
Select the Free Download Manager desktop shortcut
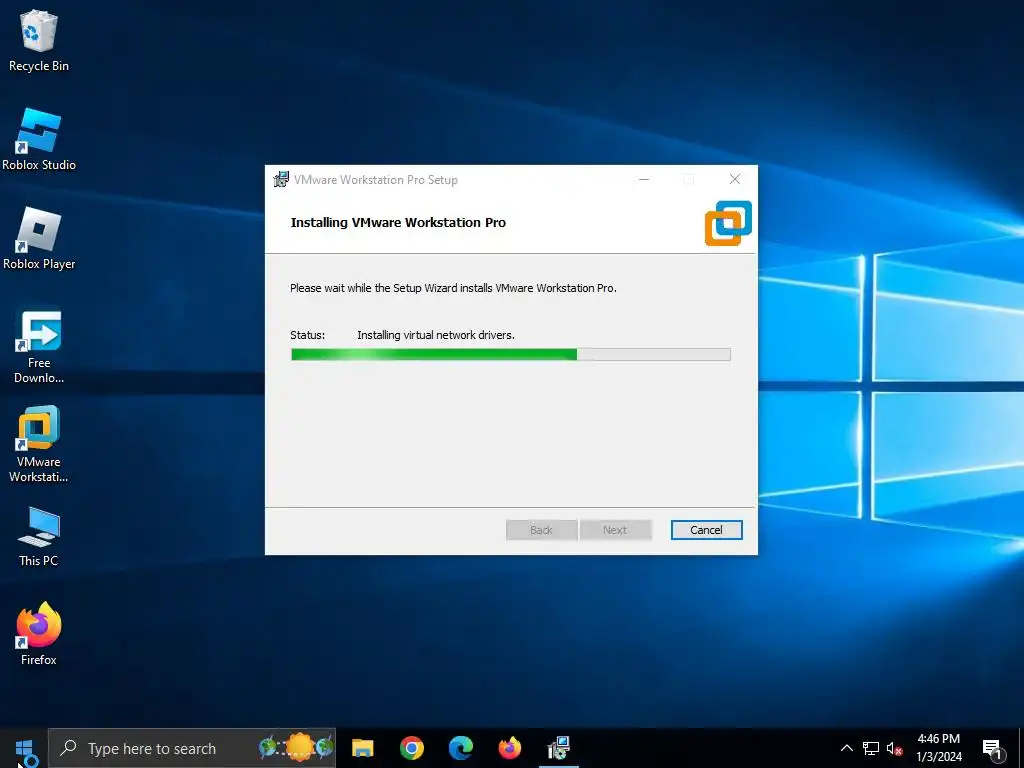[39, 345]
